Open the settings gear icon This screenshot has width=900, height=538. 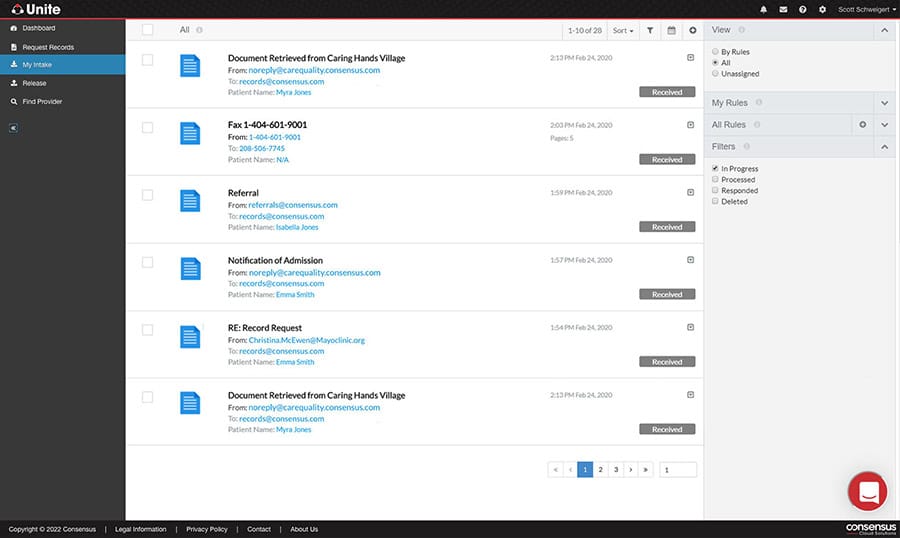822,9
